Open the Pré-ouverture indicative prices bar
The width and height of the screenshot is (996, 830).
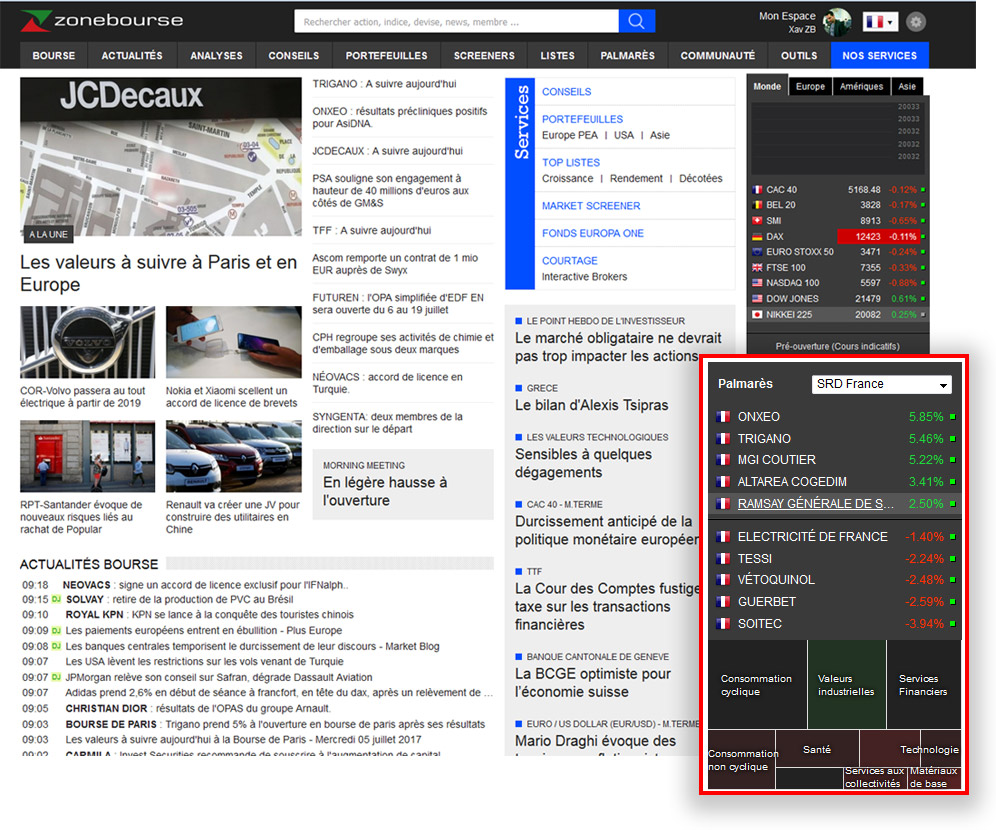[x=837, y=346]
